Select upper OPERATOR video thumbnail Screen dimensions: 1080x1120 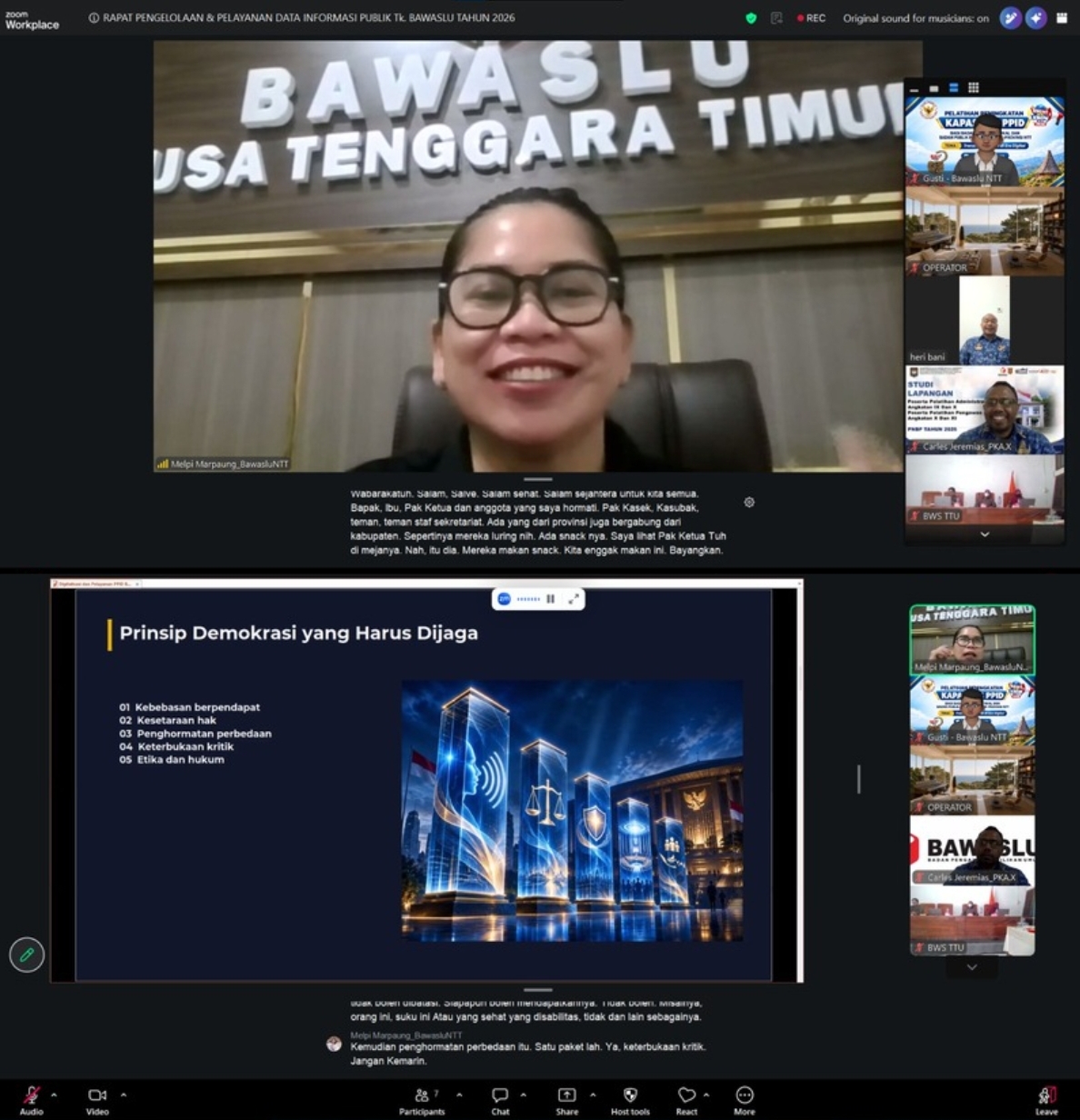pyautogui.click(x=985, y=231)
